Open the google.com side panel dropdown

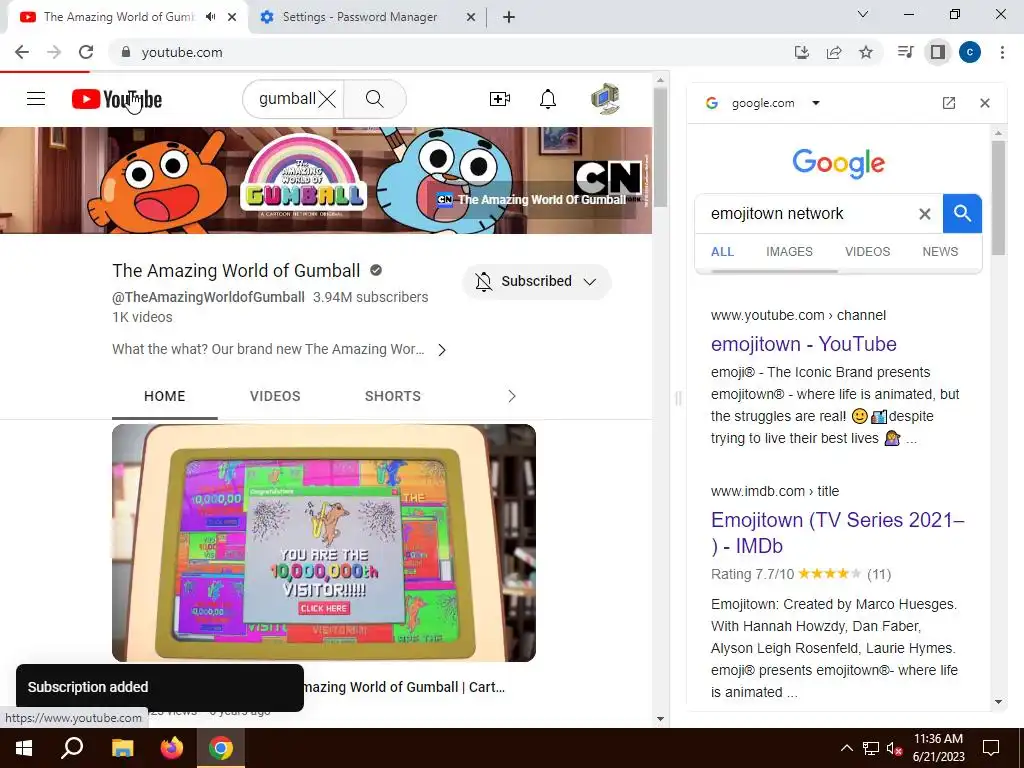pyautogui.click(x=816, y=103)
